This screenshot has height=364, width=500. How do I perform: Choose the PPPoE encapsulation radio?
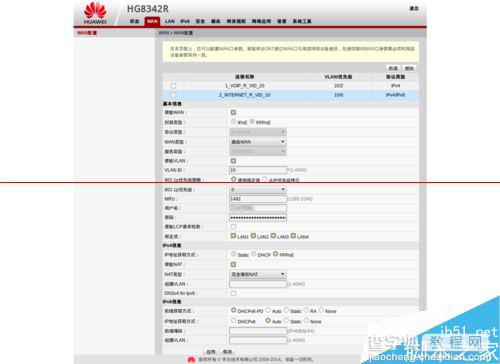point(252,122)
